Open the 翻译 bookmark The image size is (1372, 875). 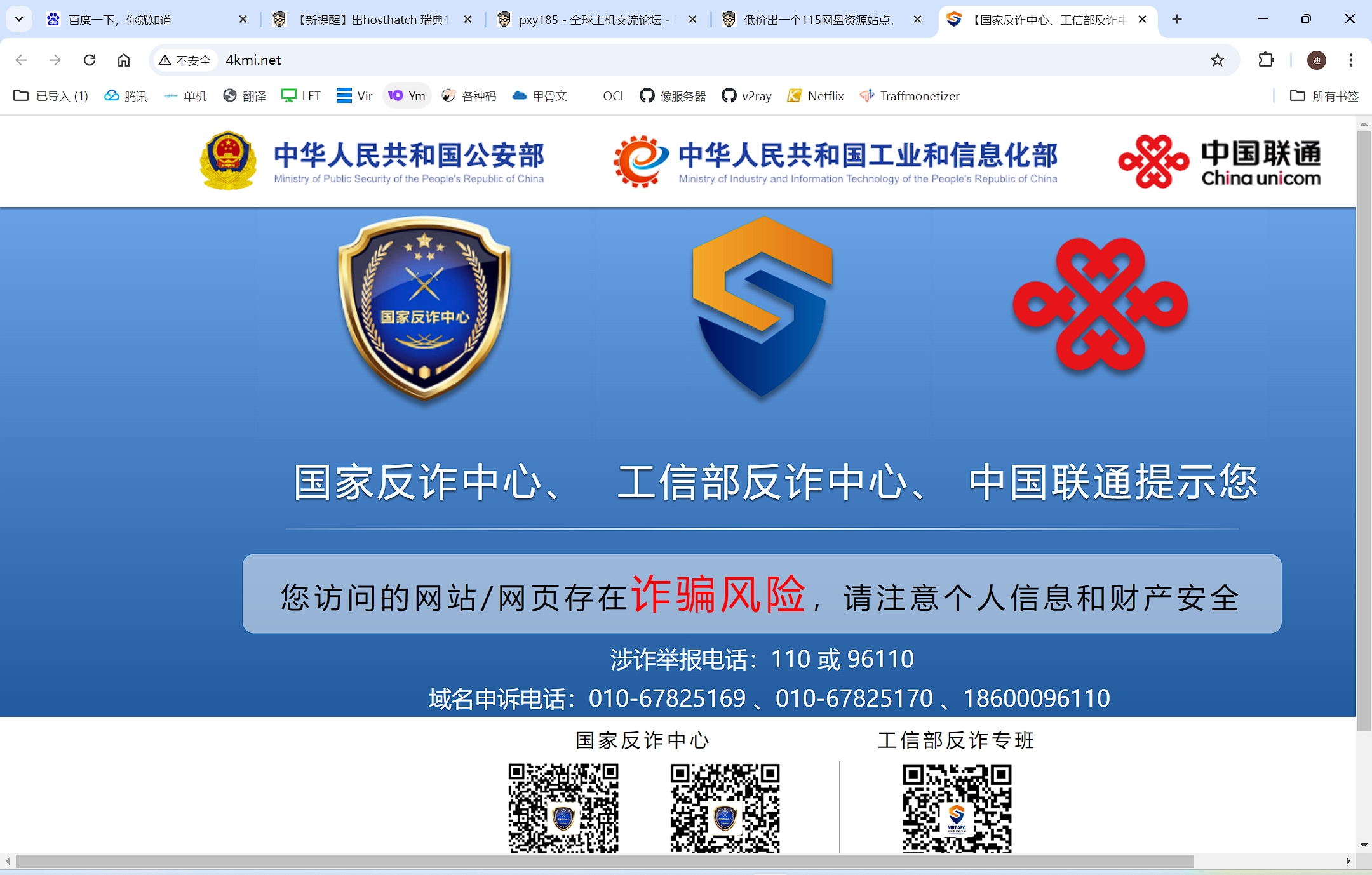pos(245,96)
